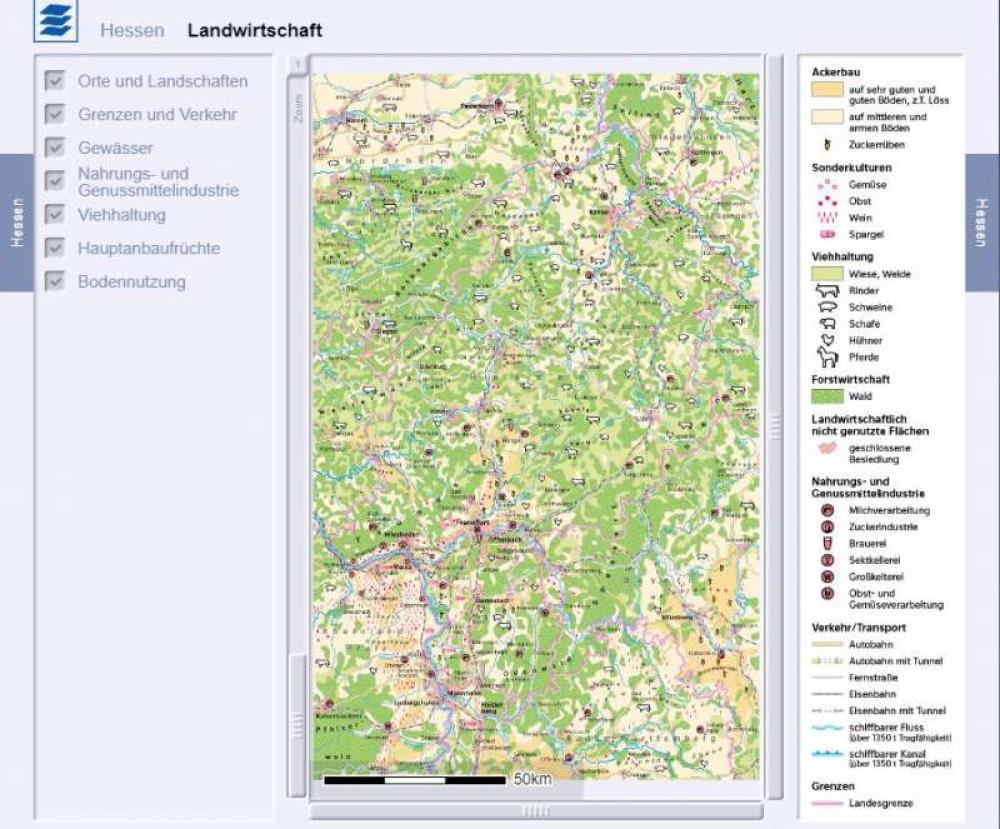1000x829 pixels.
Task: Toggle the Gewässer layer checkbox
Action: click(55, 147)
